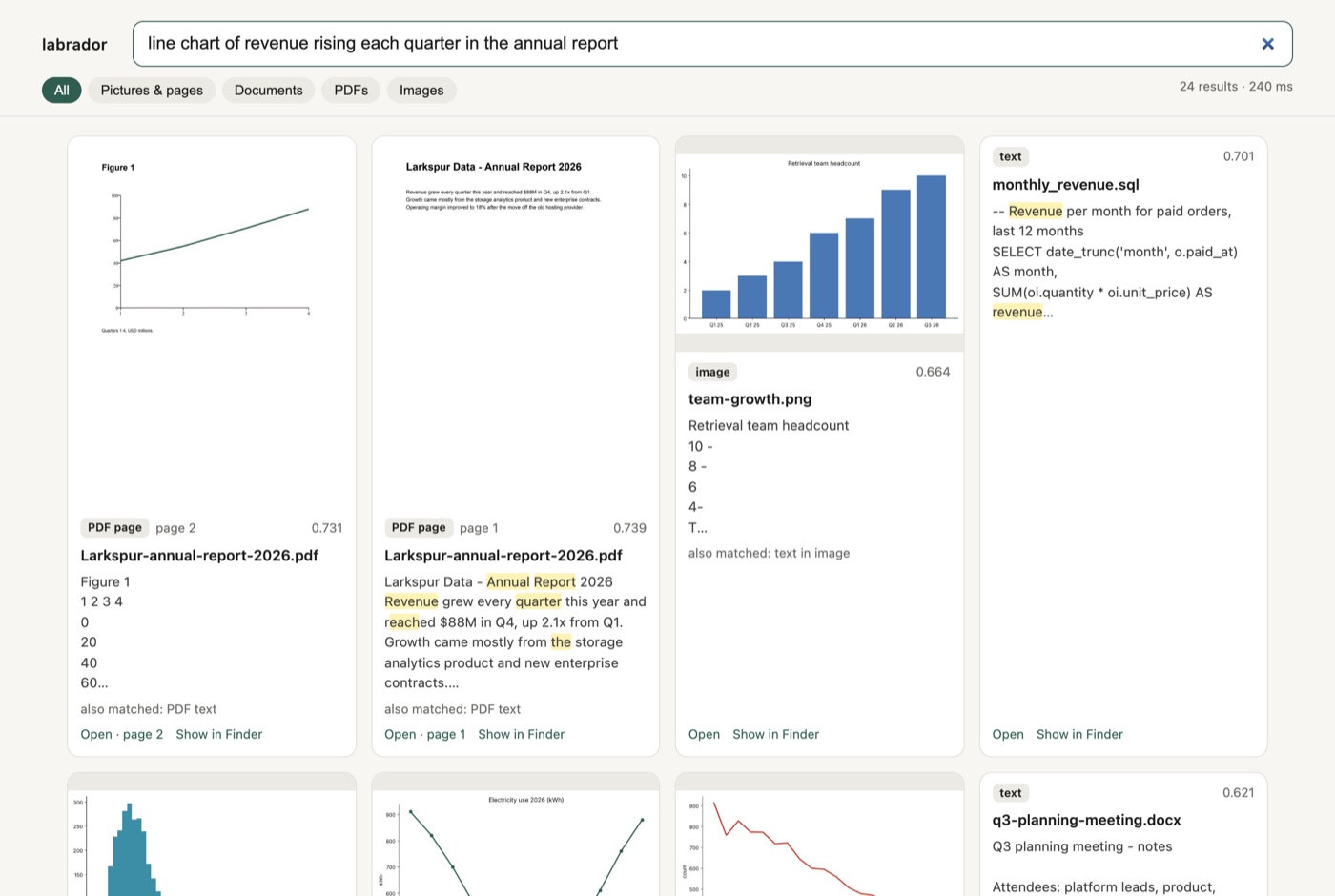Open the Retrieval team headcount bar chart thumbnail

[819, 244]
